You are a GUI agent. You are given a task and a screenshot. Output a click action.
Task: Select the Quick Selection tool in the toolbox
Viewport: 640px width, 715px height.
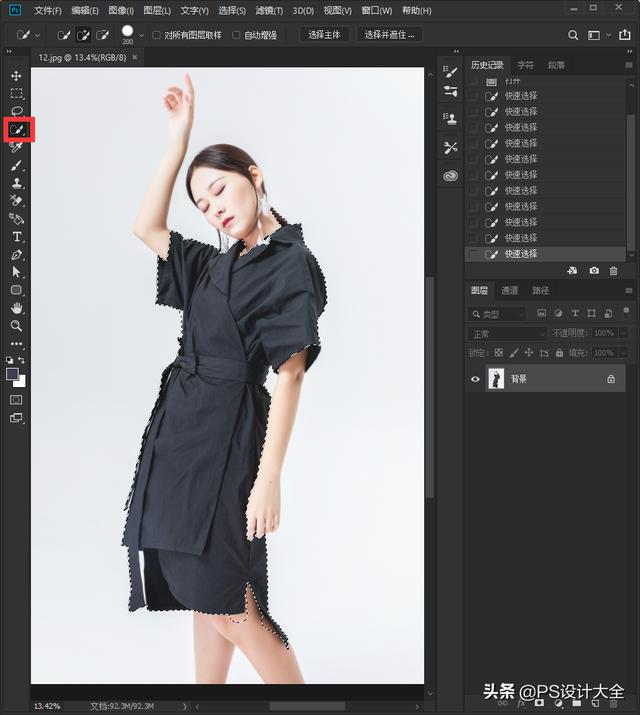pos(18,130)
